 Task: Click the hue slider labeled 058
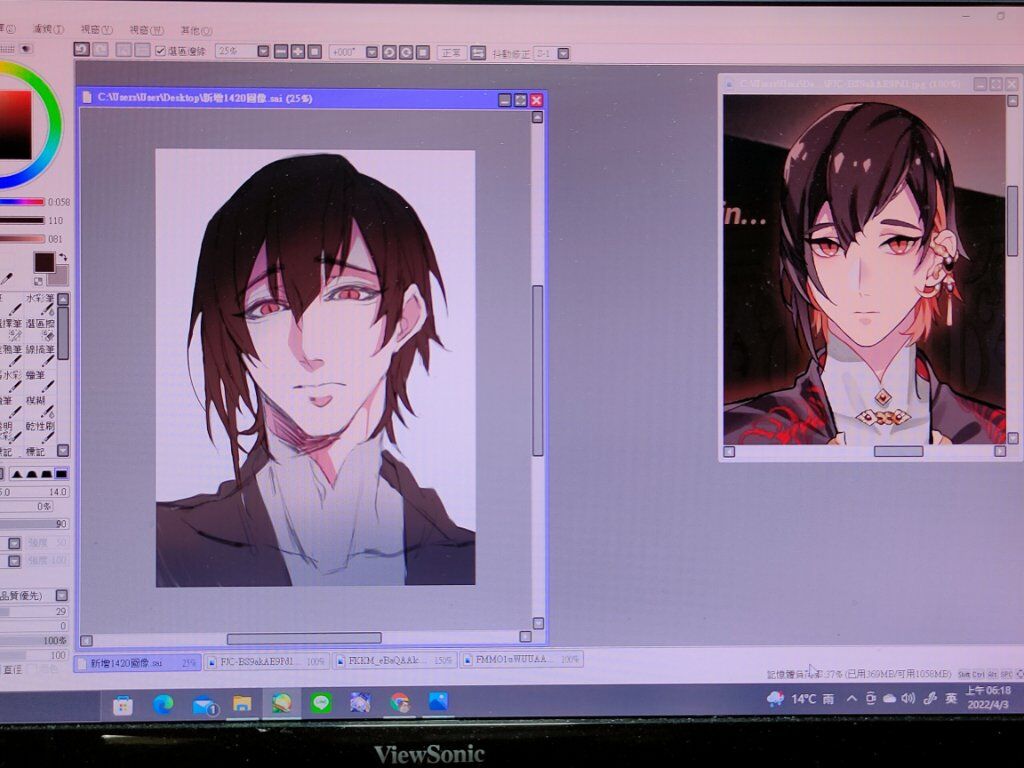tap(22, 202)
